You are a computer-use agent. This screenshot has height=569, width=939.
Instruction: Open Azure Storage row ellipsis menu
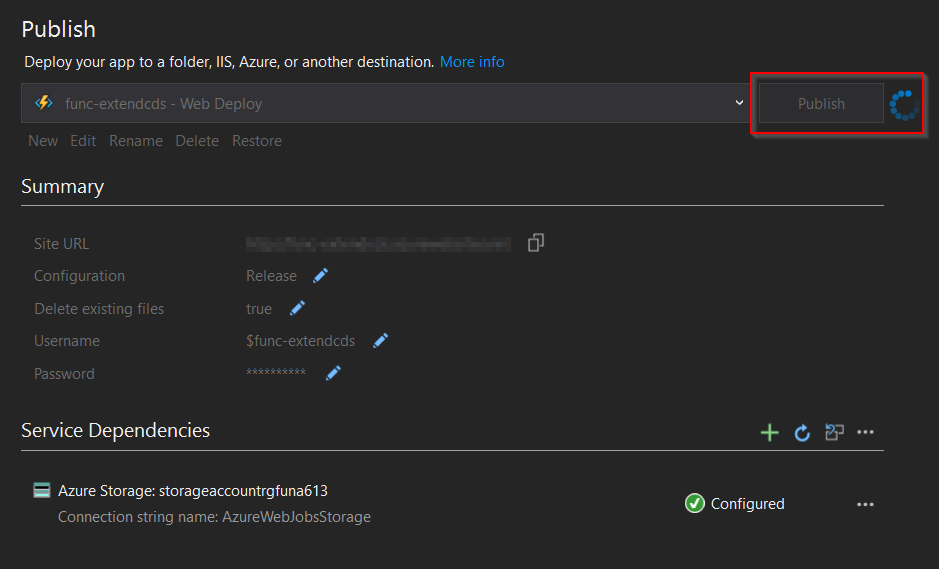click(865, 504)
